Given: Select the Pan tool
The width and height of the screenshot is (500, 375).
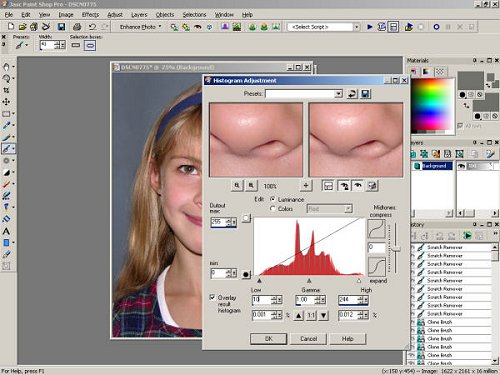Looking at the screenshot, I should [6, 67].
